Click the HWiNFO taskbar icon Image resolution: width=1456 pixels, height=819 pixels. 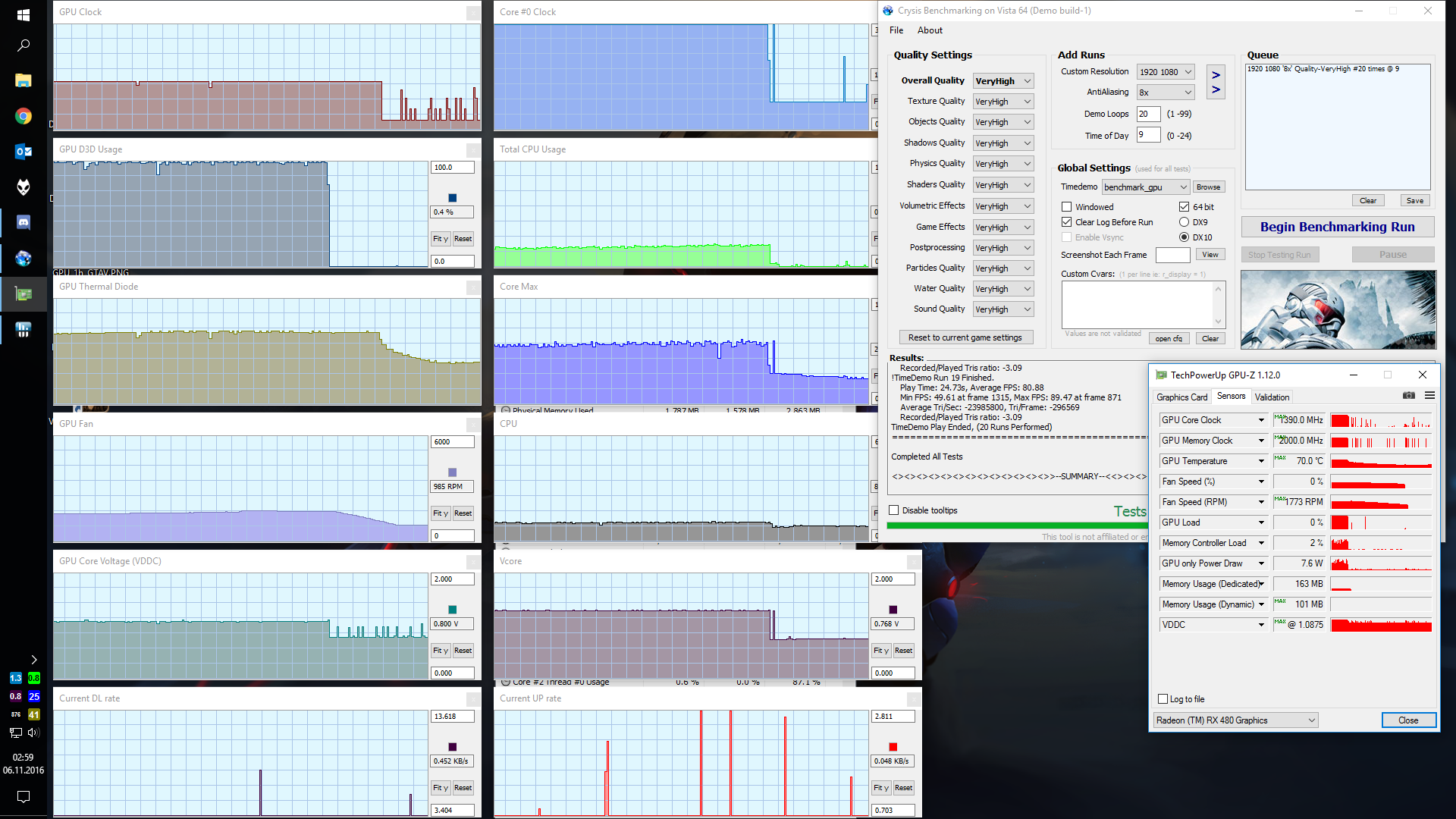(x=23, y=330)
